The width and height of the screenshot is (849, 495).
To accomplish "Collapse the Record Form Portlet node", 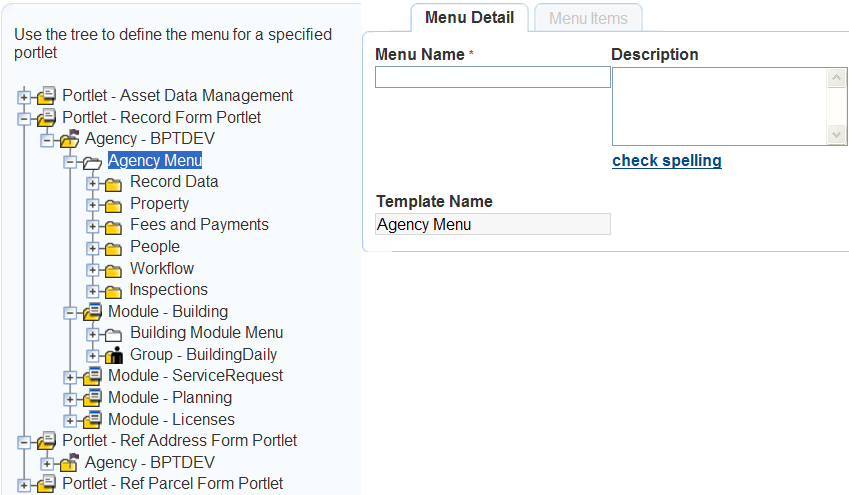I will click(25, 119).
